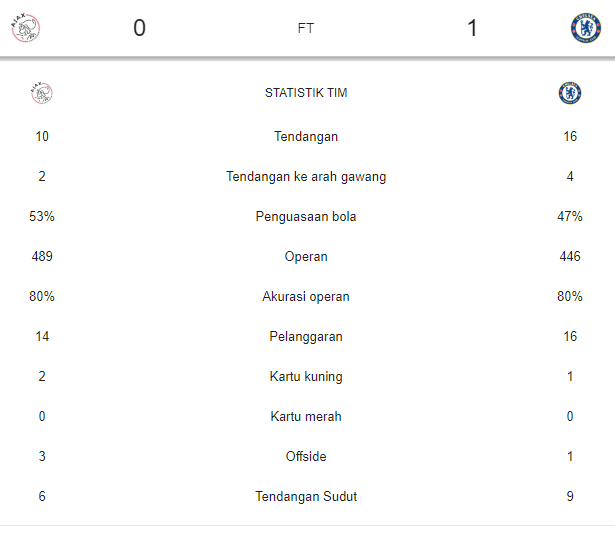
Task: Select the STATISTIK TIM heading
Action: [306, 93]
